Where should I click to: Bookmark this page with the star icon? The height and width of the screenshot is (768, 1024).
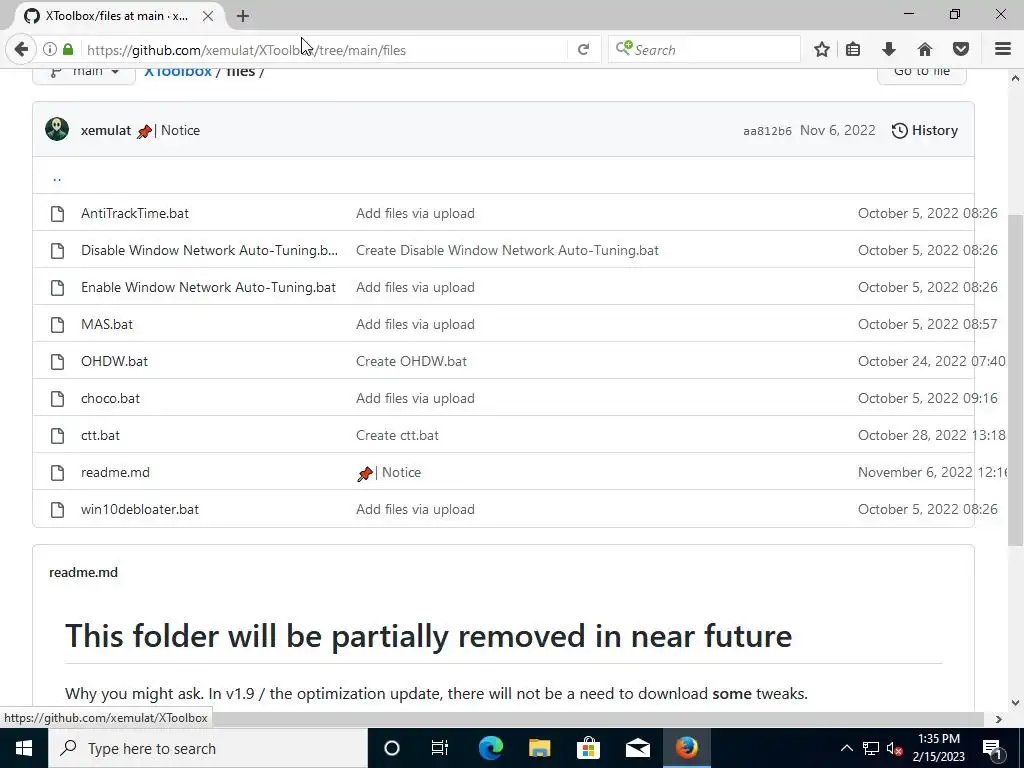pos(822,49)
